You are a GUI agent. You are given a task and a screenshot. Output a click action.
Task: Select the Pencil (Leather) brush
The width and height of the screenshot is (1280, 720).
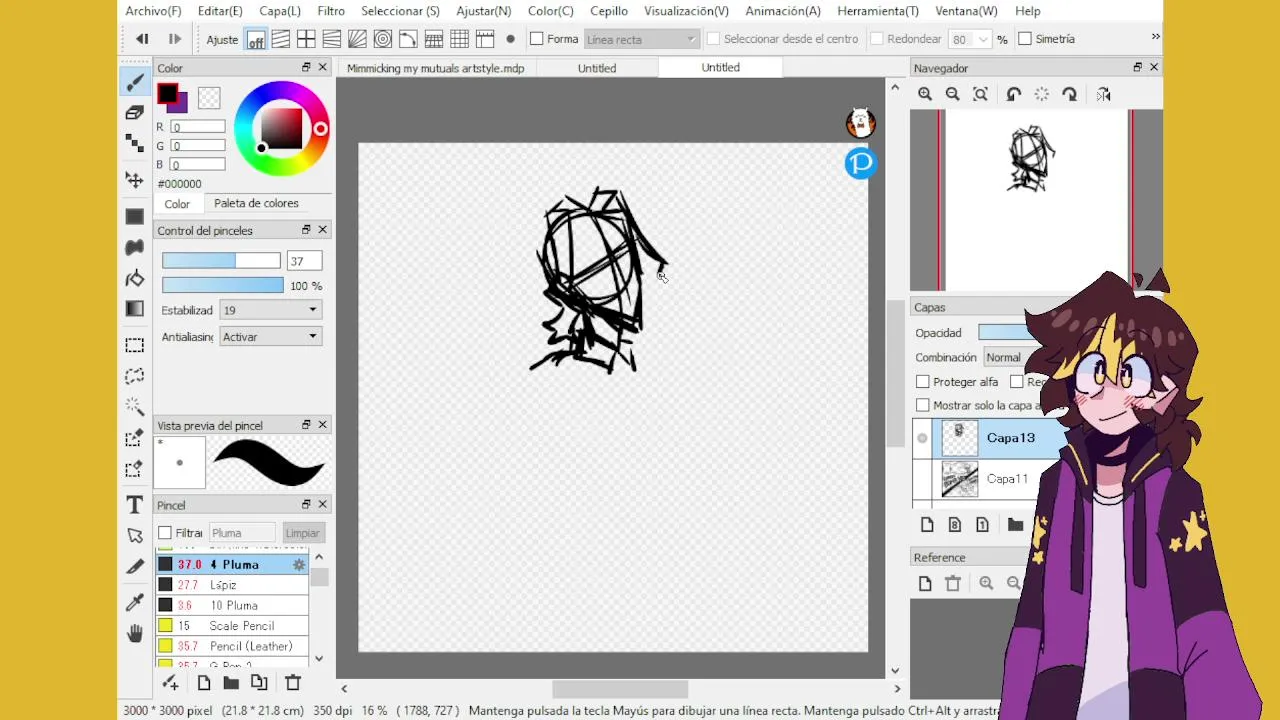pos(233,646)
